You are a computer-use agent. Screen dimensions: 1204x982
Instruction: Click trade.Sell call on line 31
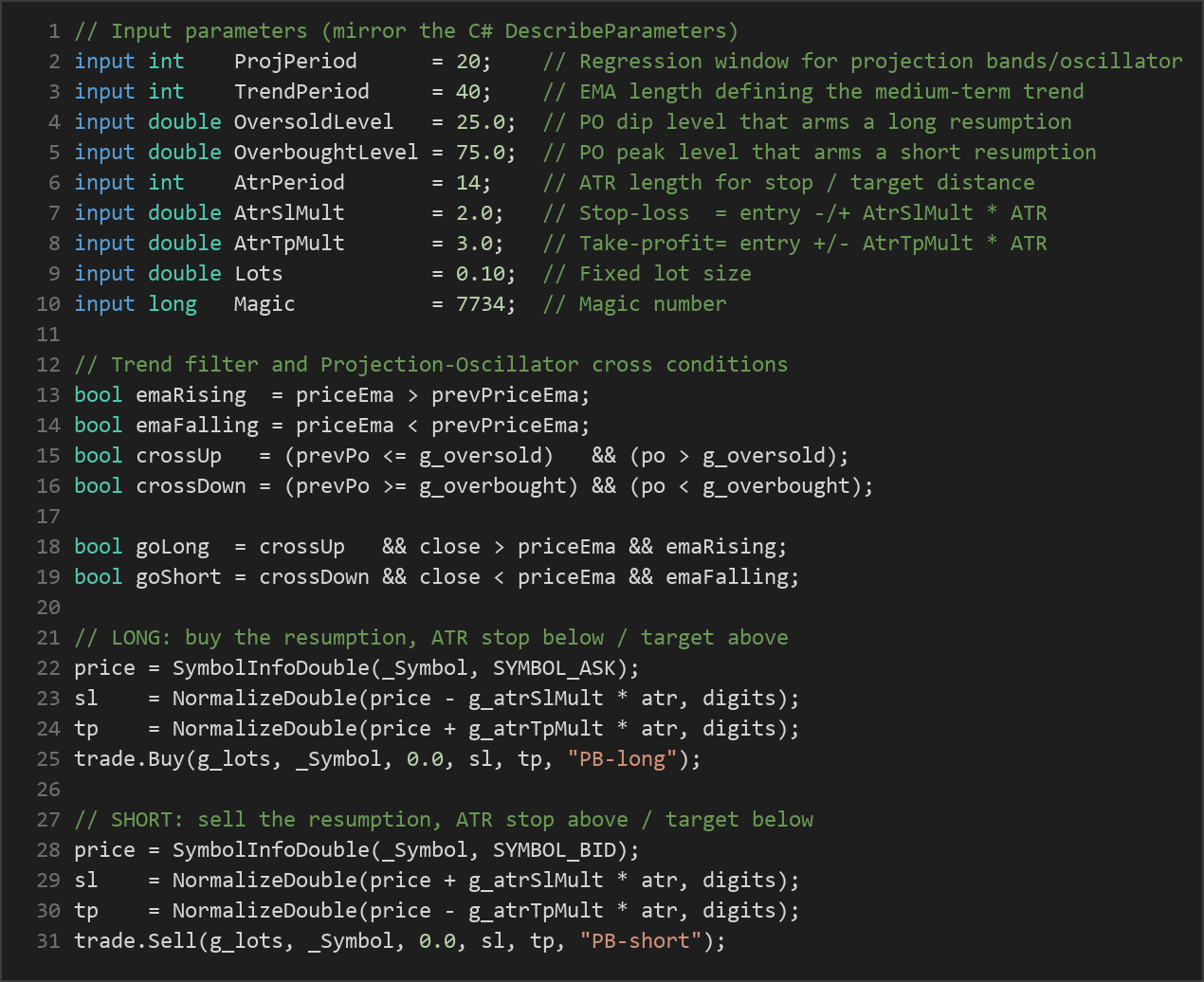pyautogui.click(x=136, y=941)
